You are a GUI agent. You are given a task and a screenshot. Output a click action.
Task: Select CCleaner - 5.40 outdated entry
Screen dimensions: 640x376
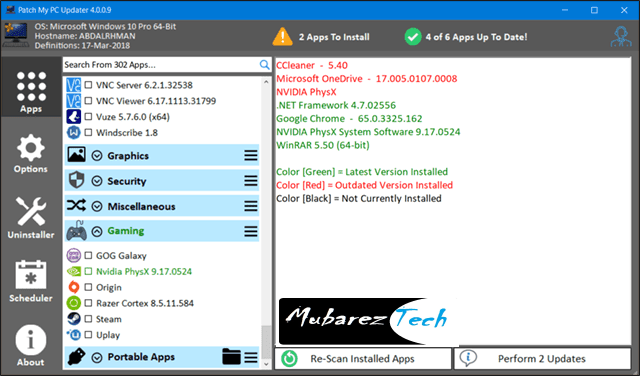click(312, 65)
